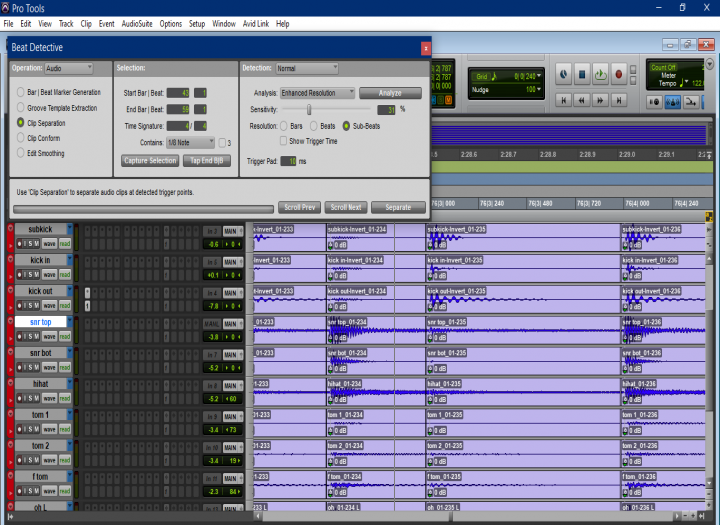Toggle the blue metronome click button
This screenshot has width=720, height=525.
[x=673, y=102]
